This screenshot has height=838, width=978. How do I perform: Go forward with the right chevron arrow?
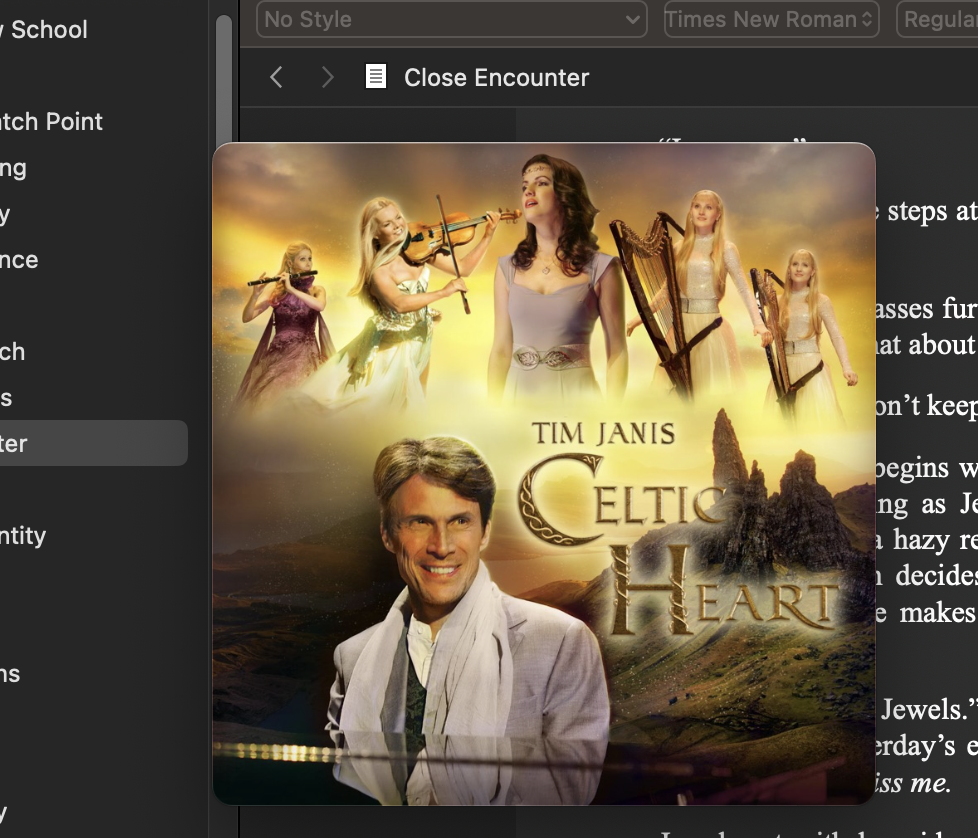pos(327,77)
